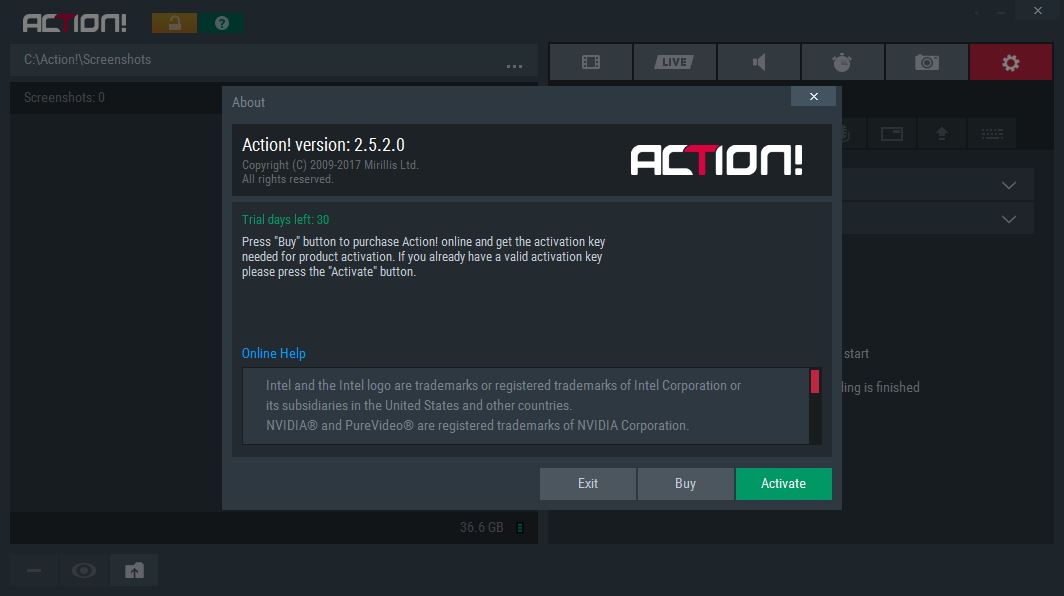Screen dimensions: 1064x596
Task: Open the Video recording tab (film icon)
Action: (590, 62)
